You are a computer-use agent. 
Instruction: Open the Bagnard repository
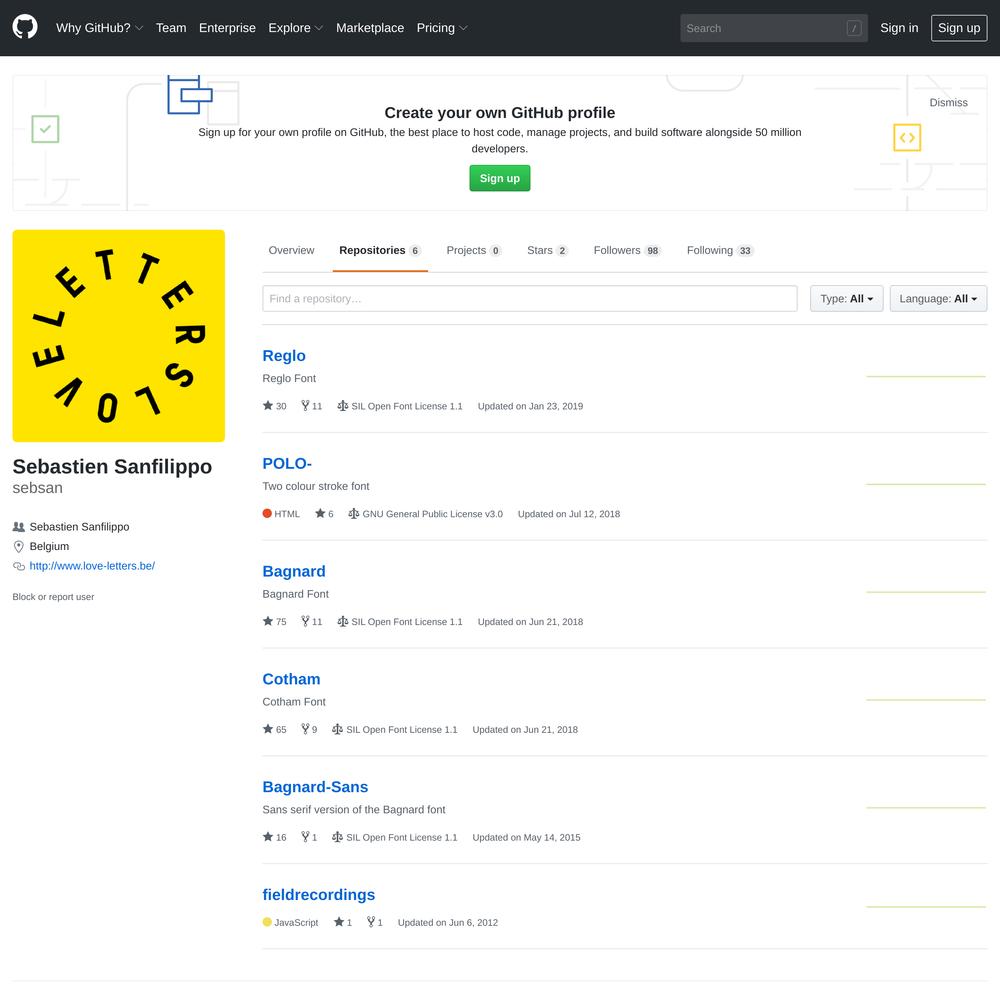pos(294,571)
